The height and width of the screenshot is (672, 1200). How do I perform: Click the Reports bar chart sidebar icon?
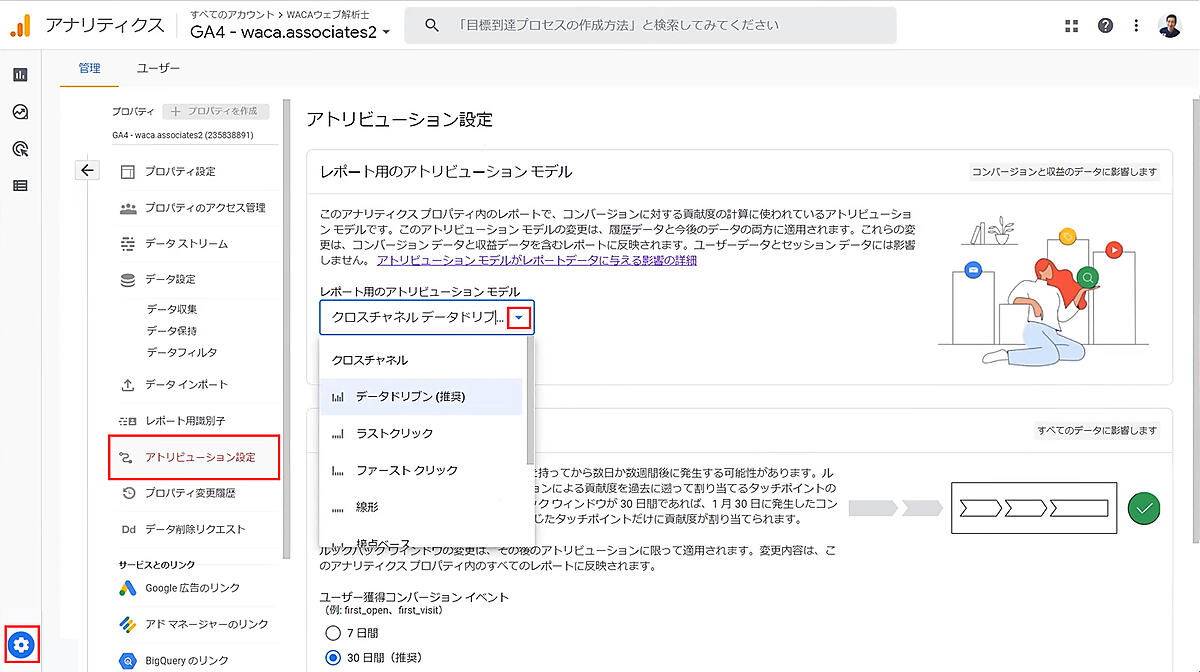(x=20, y=75)
